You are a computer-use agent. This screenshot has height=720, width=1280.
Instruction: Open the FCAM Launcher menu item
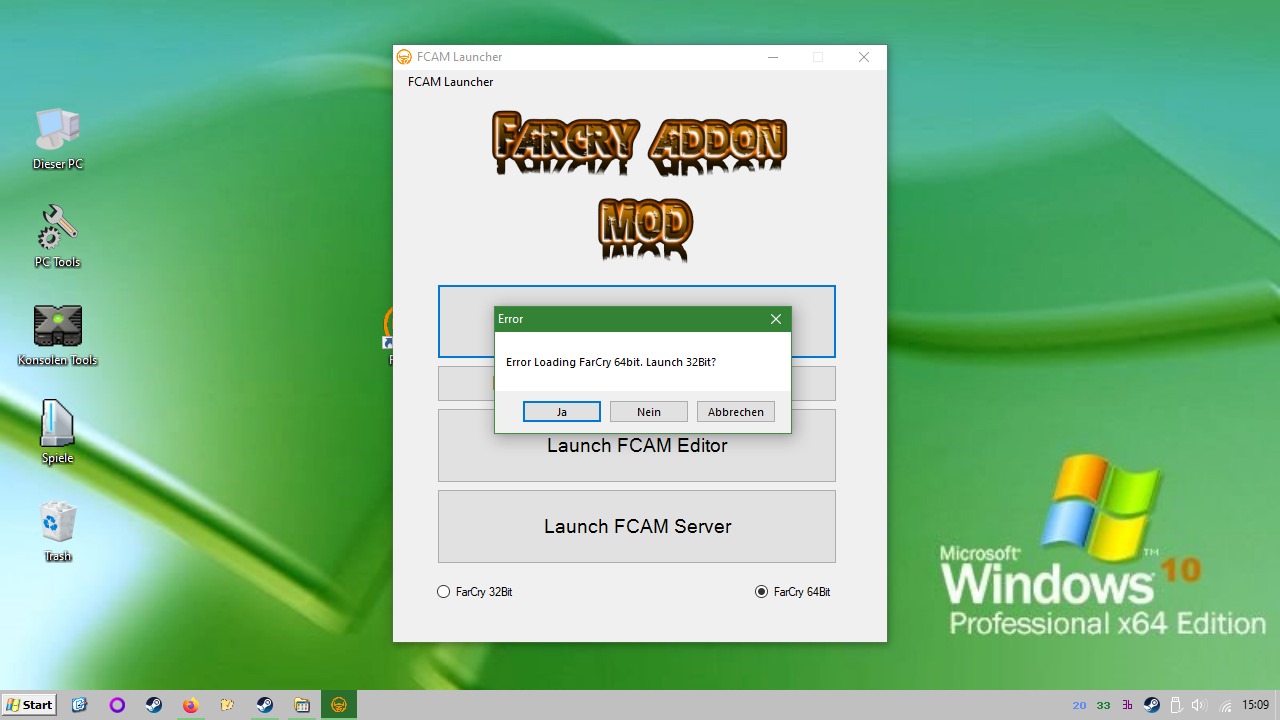[450, 82]
